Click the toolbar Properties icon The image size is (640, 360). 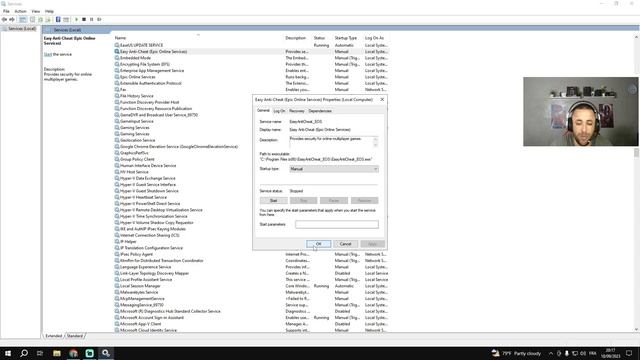click(x=33, y=19)
